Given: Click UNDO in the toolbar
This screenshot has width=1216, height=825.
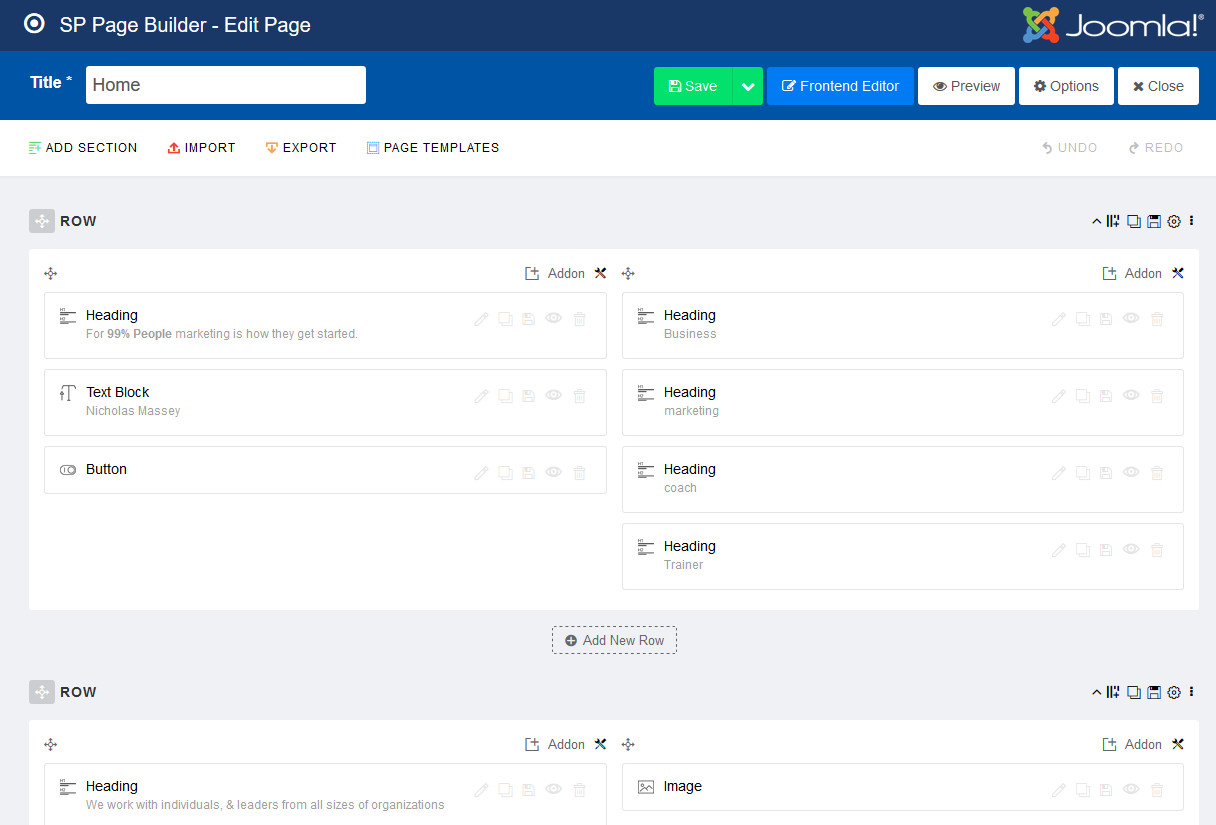Looking at the screenshot, I should [x=1069, y=147].
